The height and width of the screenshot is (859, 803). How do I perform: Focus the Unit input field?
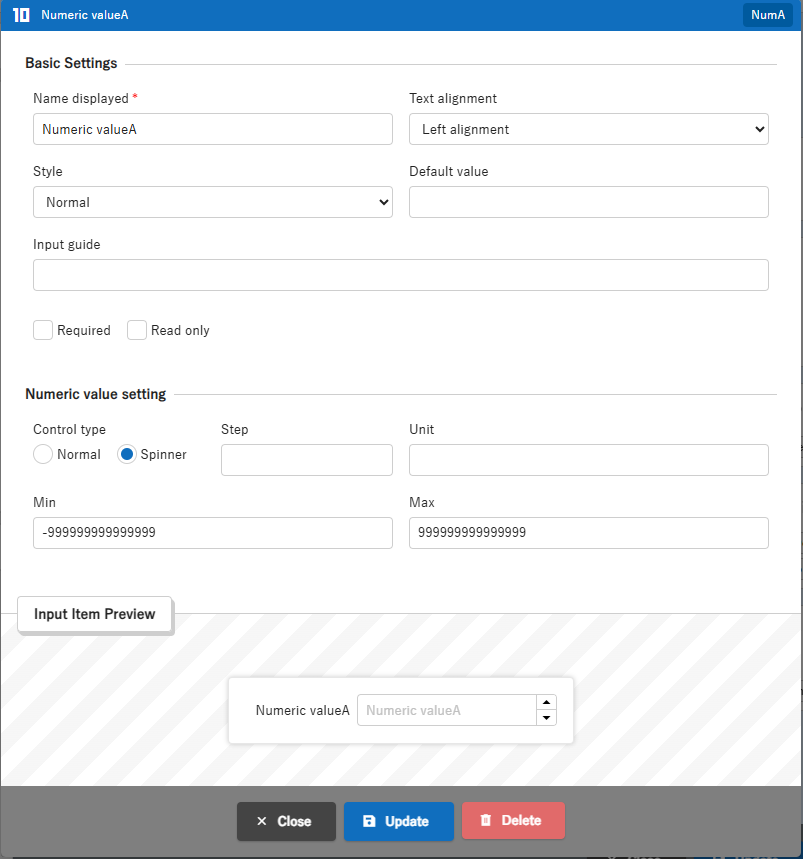pos(588,460)
